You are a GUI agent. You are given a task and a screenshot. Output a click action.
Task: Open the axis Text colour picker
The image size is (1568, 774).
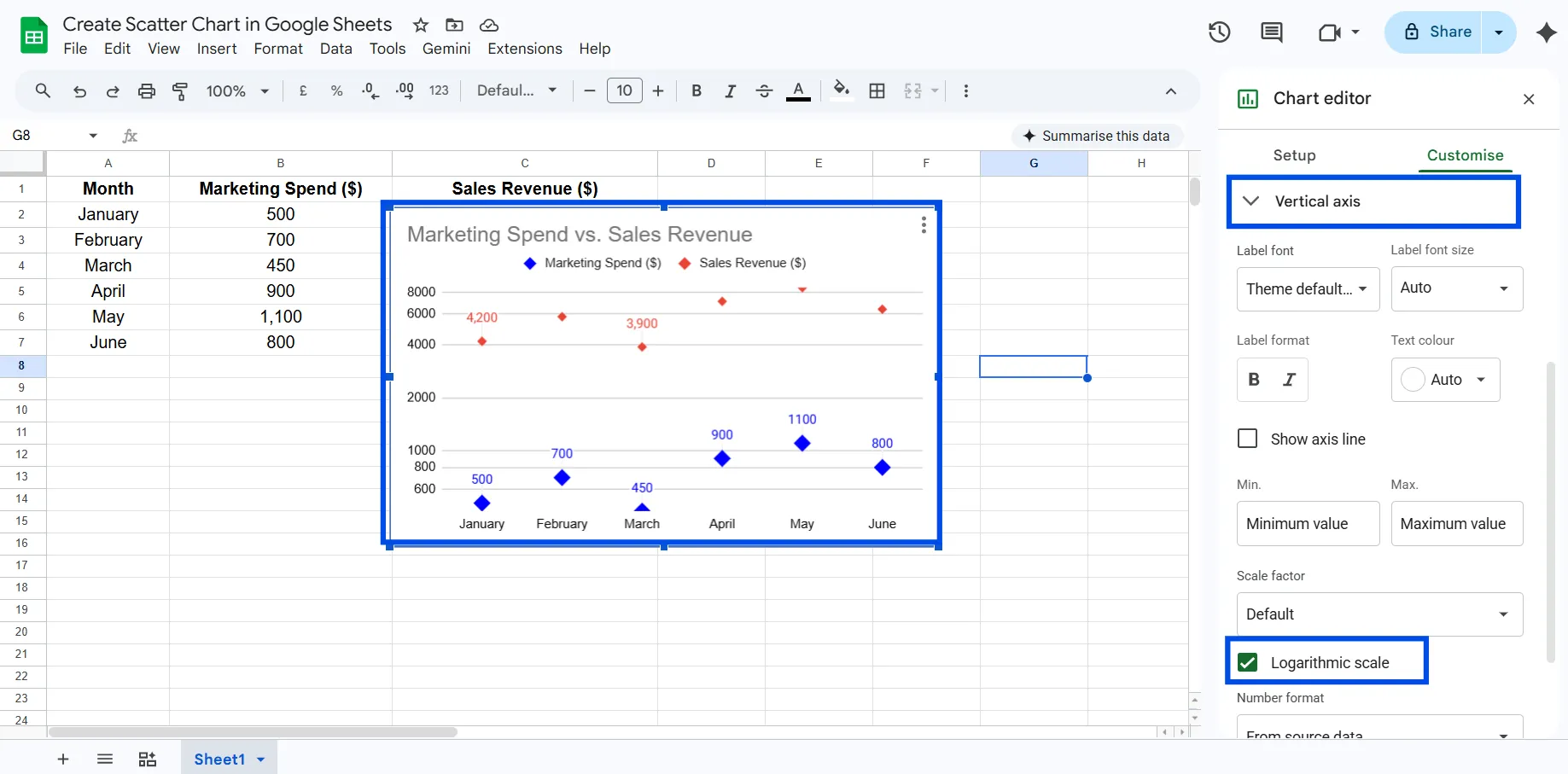tap(1445, 380)
